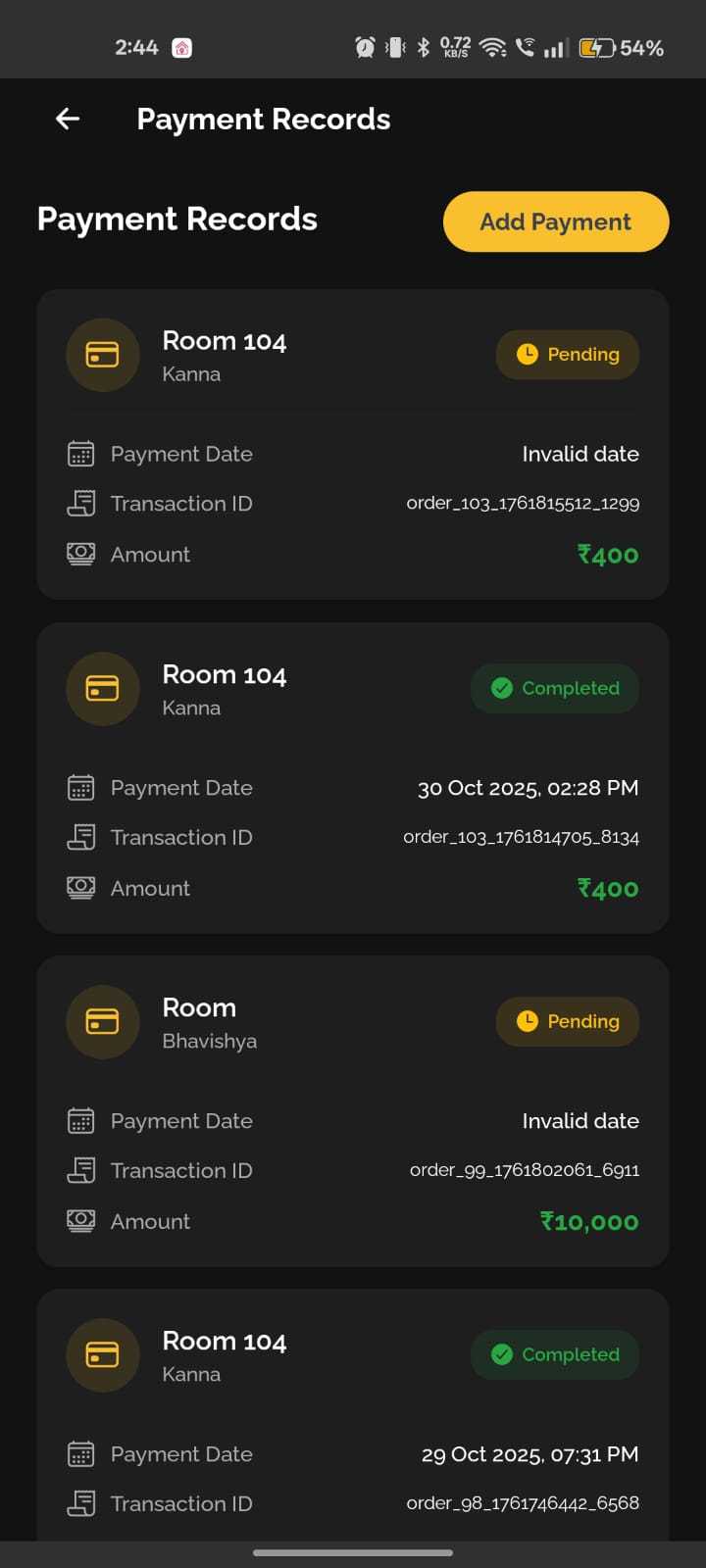
Task: Tap the bottom home gesture bar
Action: click(353, 1552)
